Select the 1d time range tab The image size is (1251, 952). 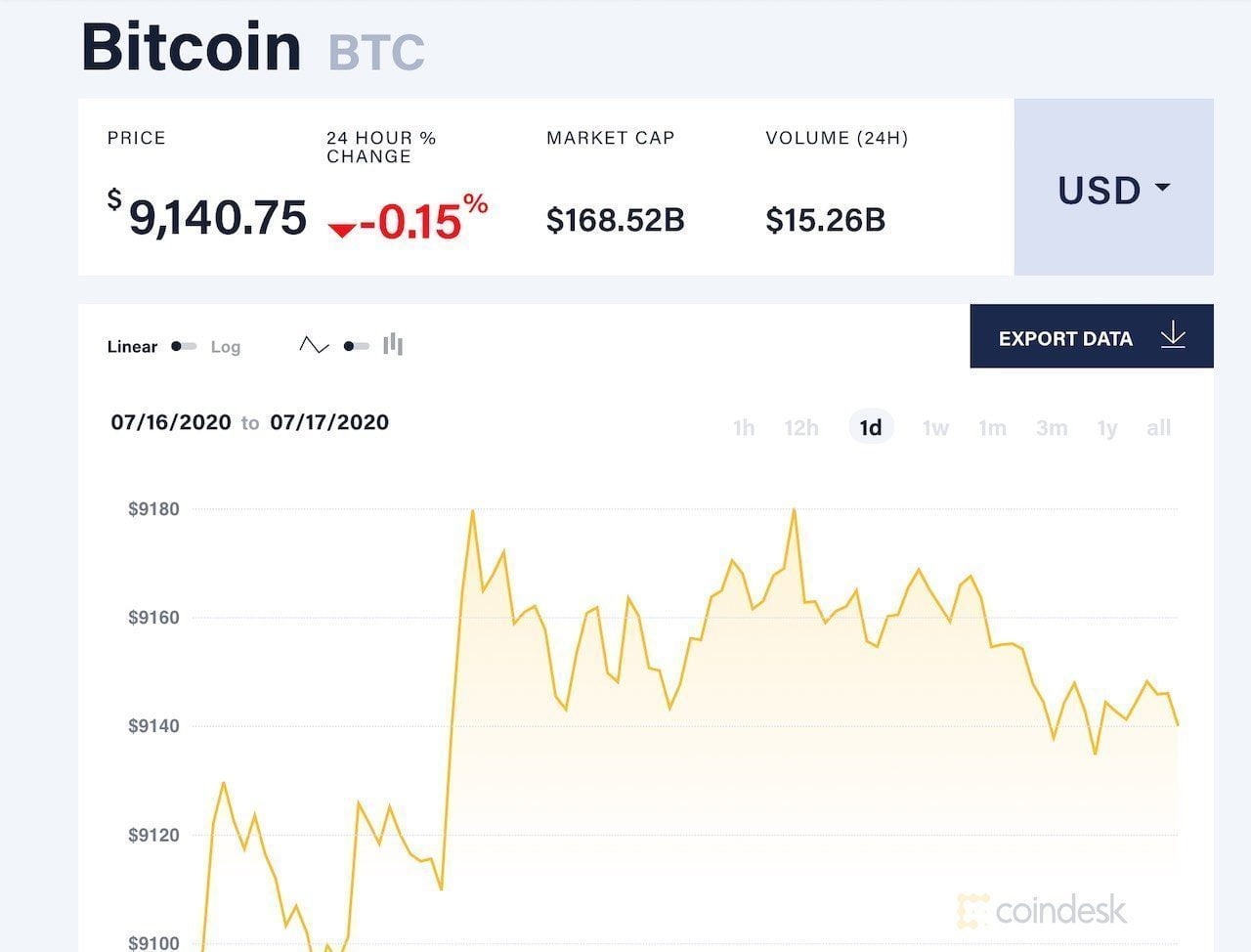click(871, 427)
